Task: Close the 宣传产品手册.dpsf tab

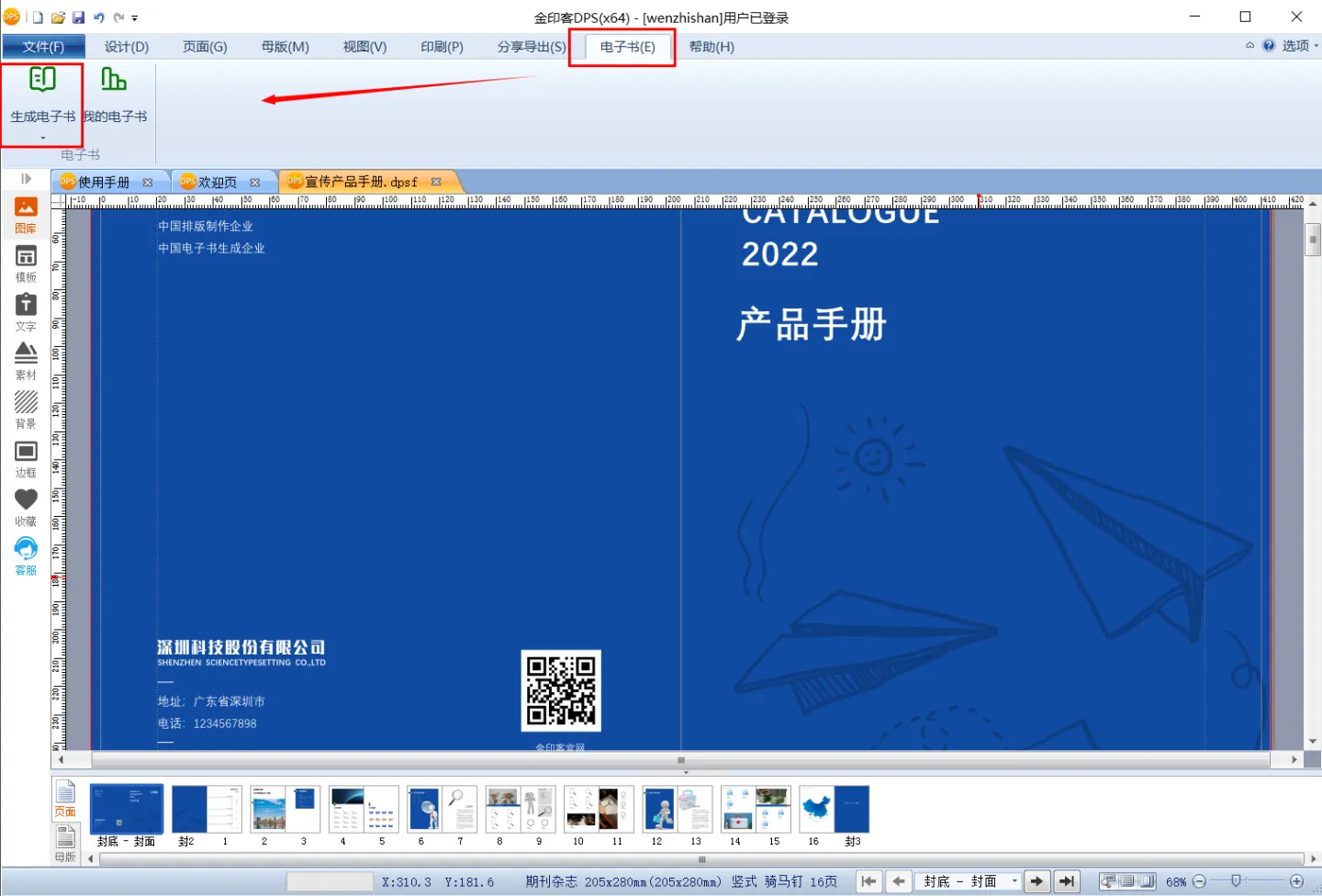Action: [x=437, y=182]
